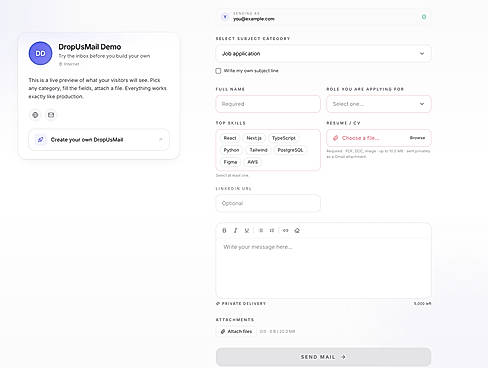488x368 pixels.
Task: Open the globe website icon
Action: tap(35, 115)
